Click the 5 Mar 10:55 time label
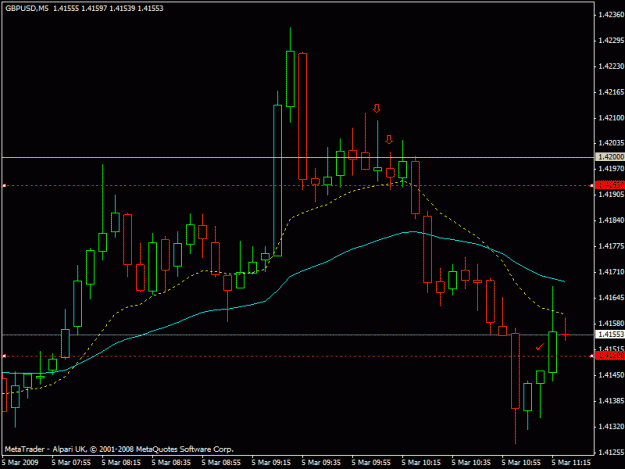The height and width of the screenshot is (469, 625). pyautogui.click(x=521, y=463)
